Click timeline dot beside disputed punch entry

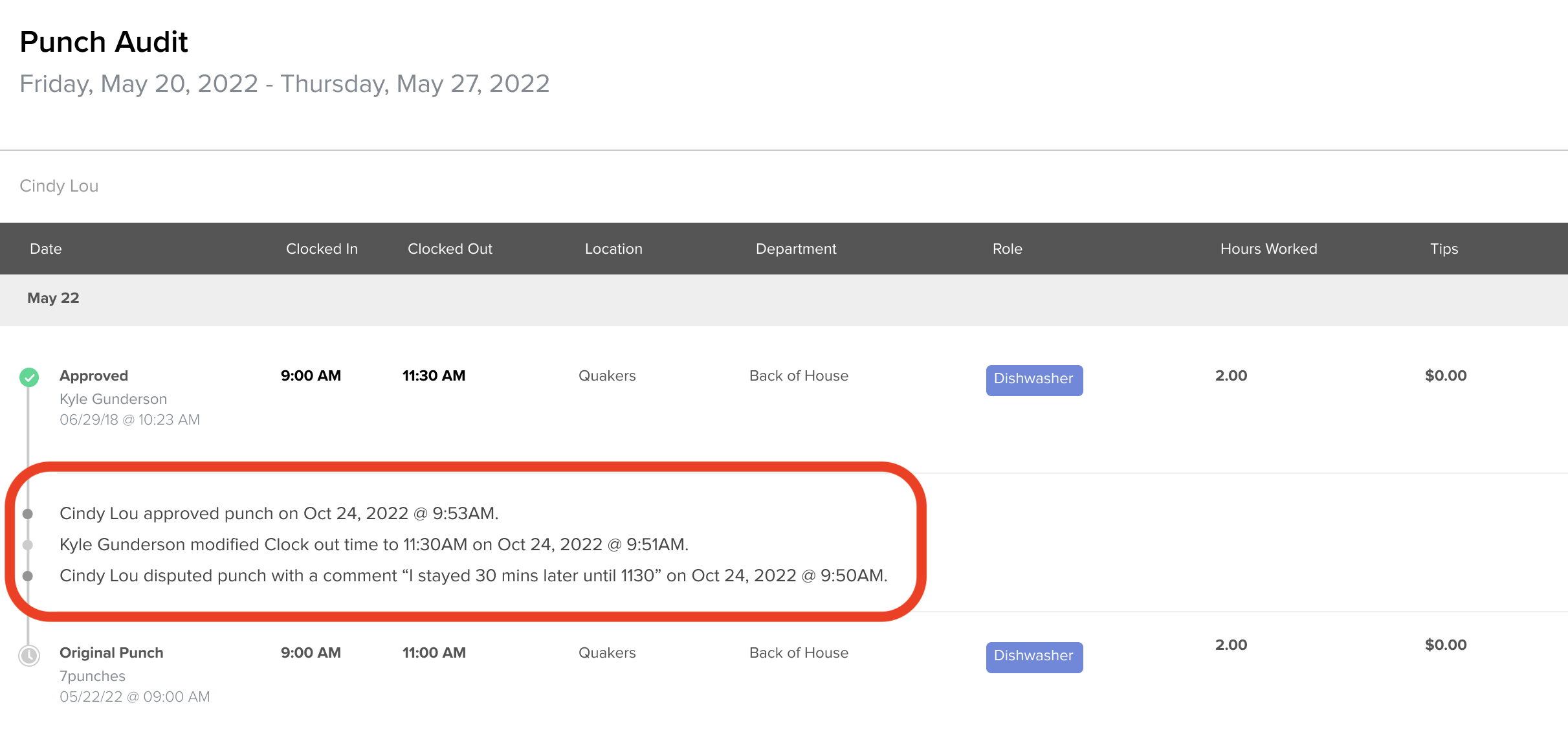pos(28,576)
